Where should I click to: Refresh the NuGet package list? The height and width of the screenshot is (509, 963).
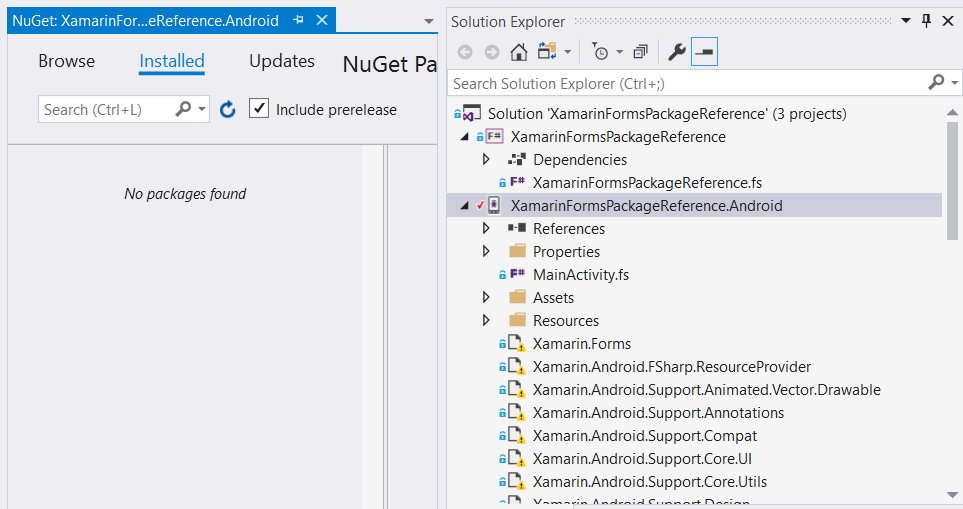[x=228, y=110]
